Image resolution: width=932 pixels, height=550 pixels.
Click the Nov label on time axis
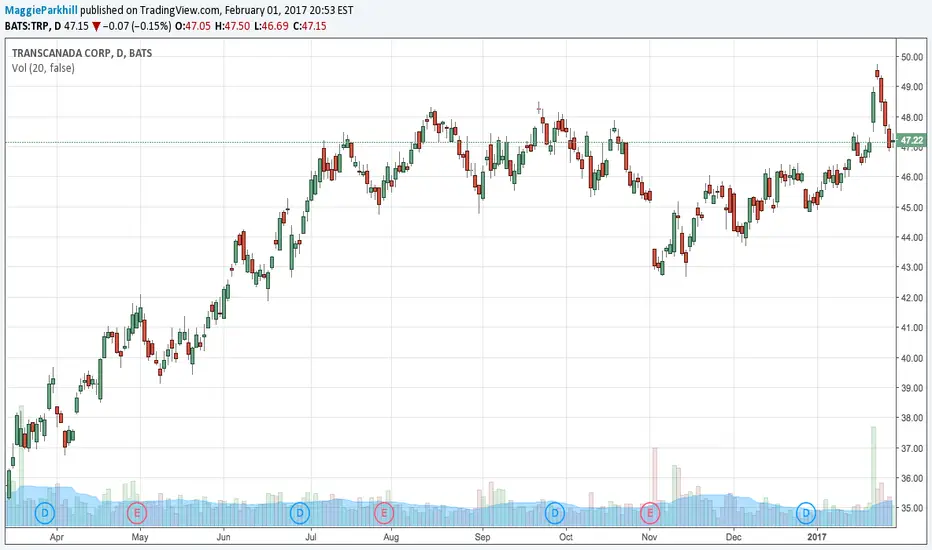(650, 538)
